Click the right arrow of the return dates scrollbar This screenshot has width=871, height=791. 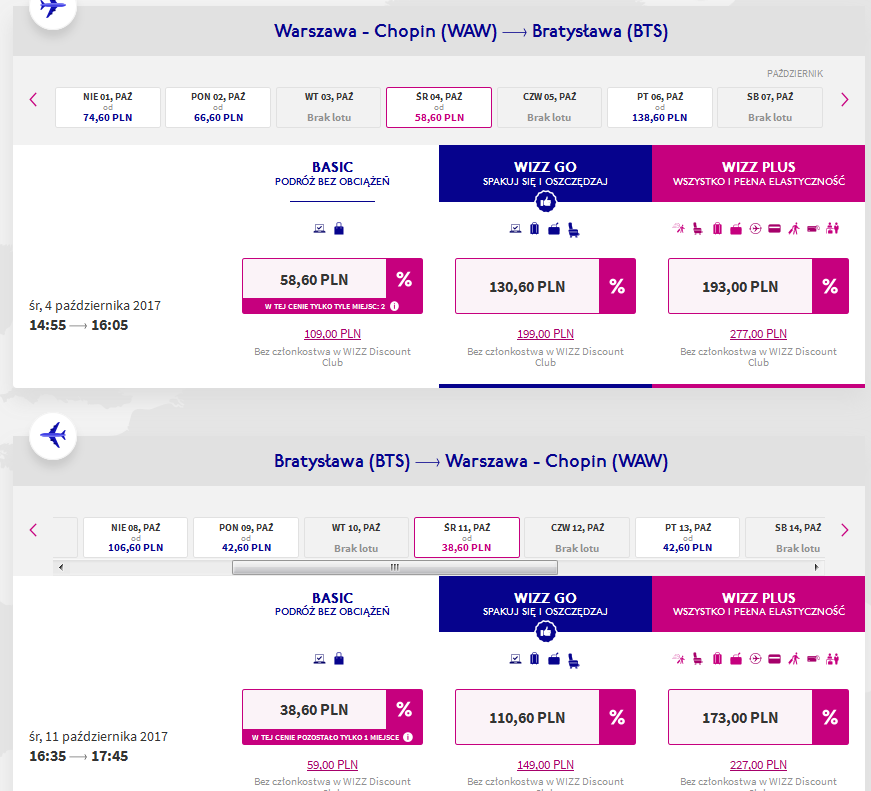(817, 567)
